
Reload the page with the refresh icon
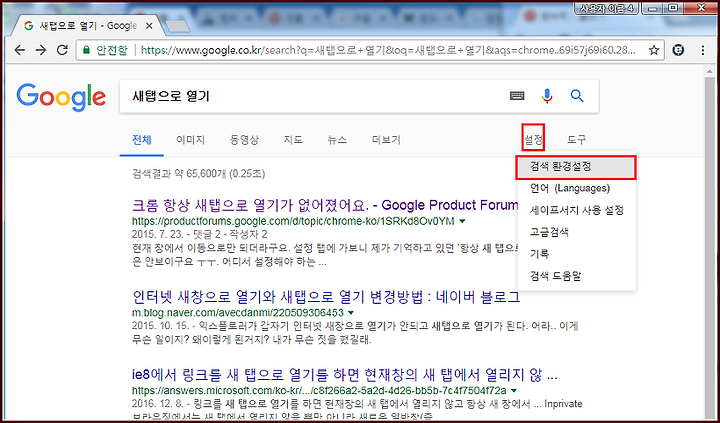click(x=62, y=50)
